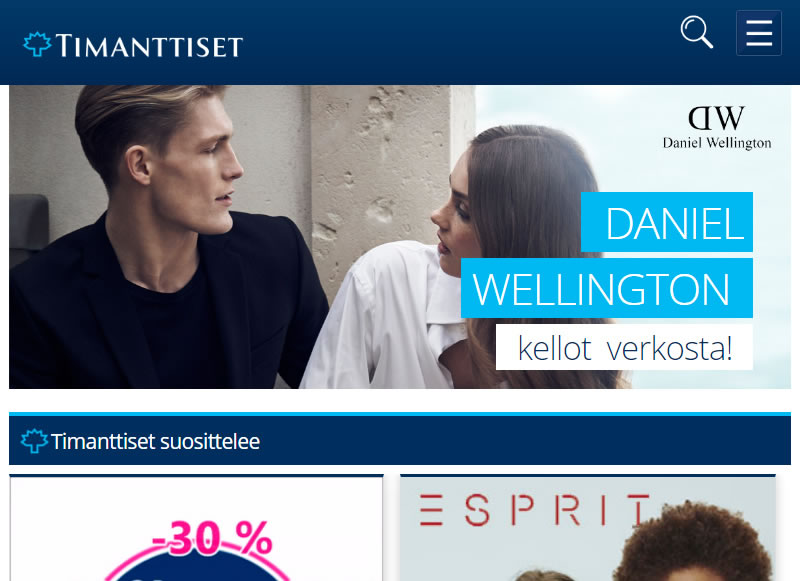This screenshot has width=800, height=581.
Task: Open the search magnifier icon
Action: [696, 32]
